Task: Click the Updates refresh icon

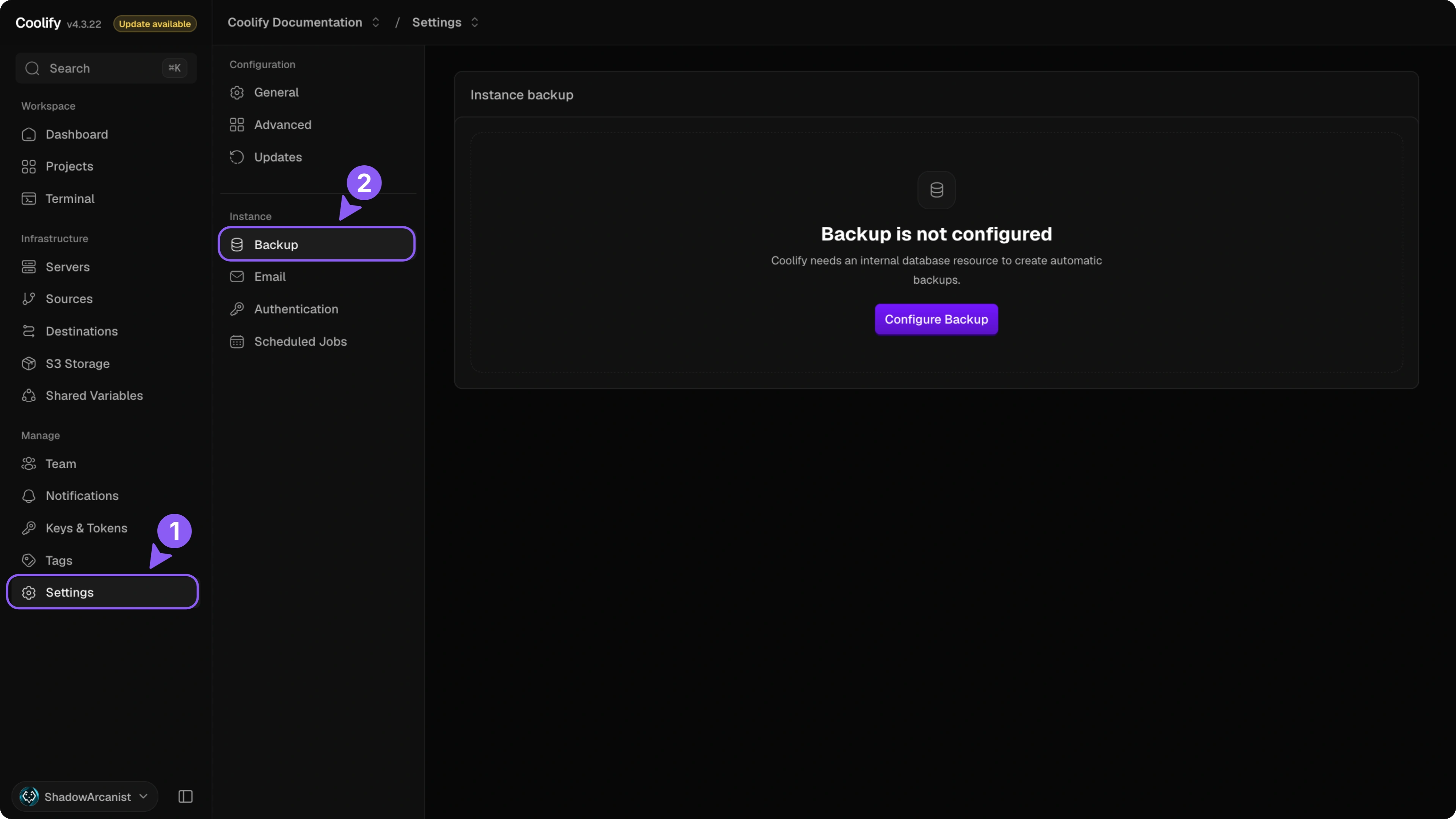Action: point(237,157)
